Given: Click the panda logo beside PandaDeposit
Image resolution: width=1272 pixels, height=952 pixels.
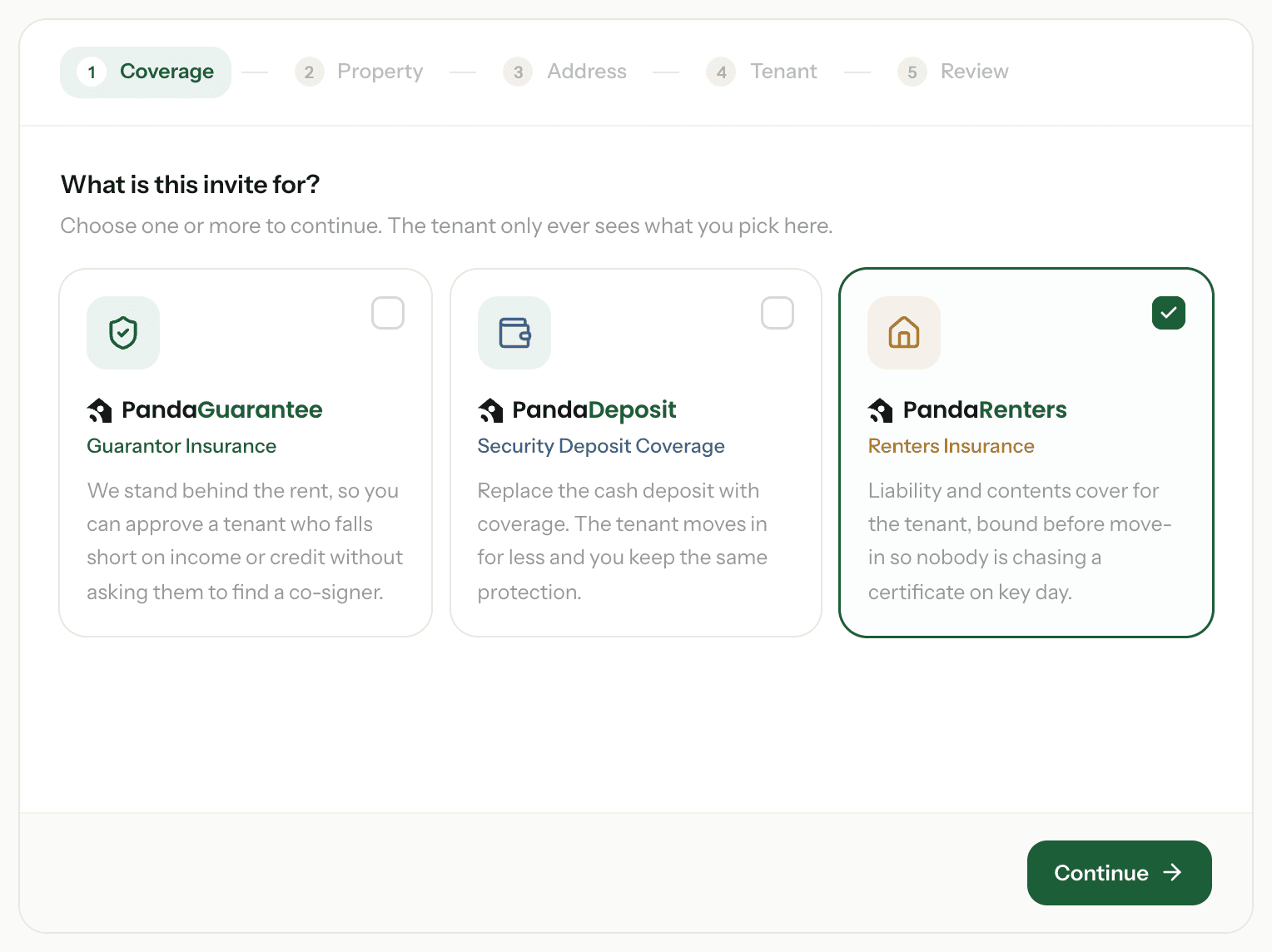Looking at the screenshot, I should tap(491, 410).
